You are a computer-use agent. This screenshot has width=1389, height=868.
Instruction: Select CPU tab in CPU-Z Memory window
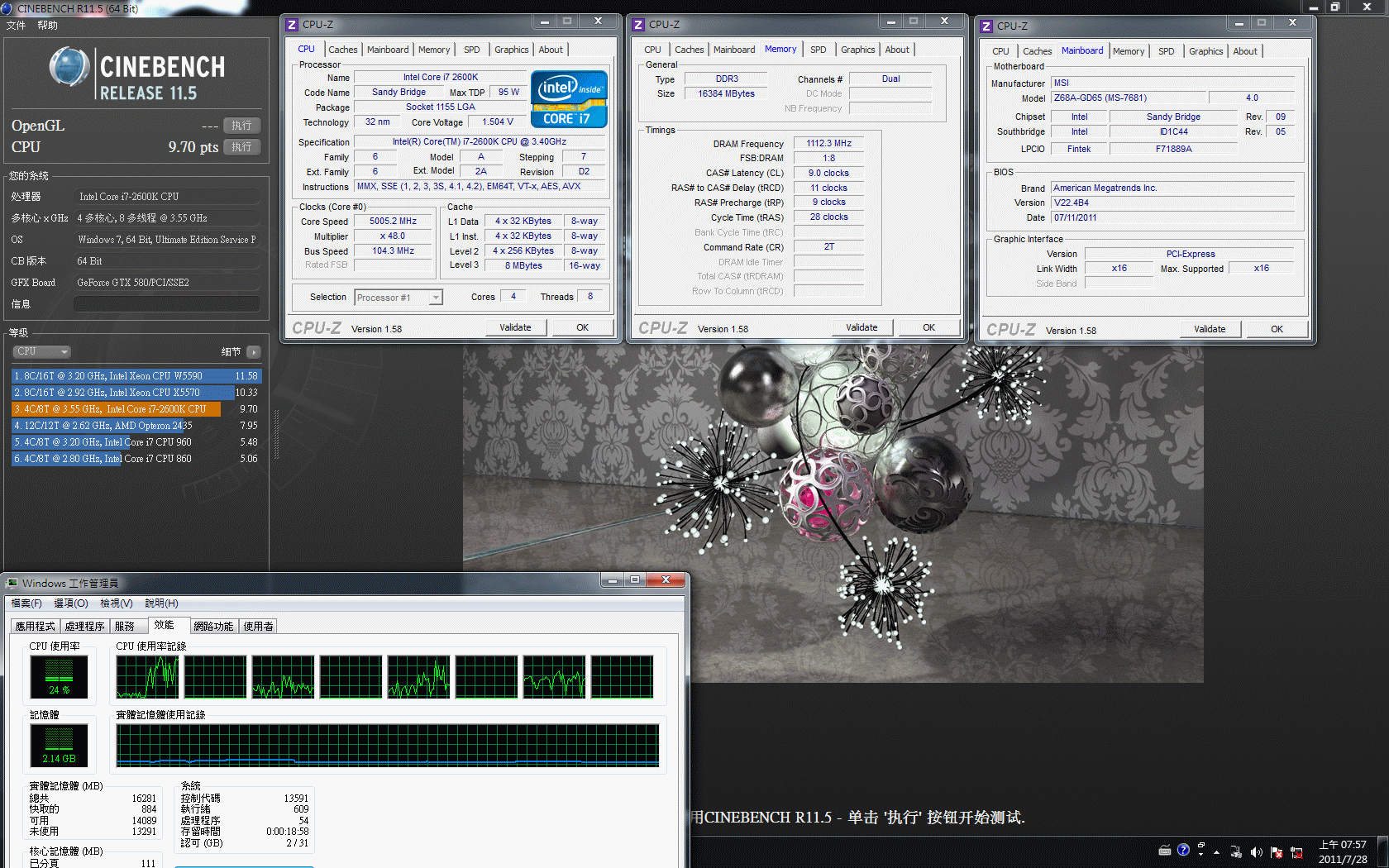click(x=653, y=50)
